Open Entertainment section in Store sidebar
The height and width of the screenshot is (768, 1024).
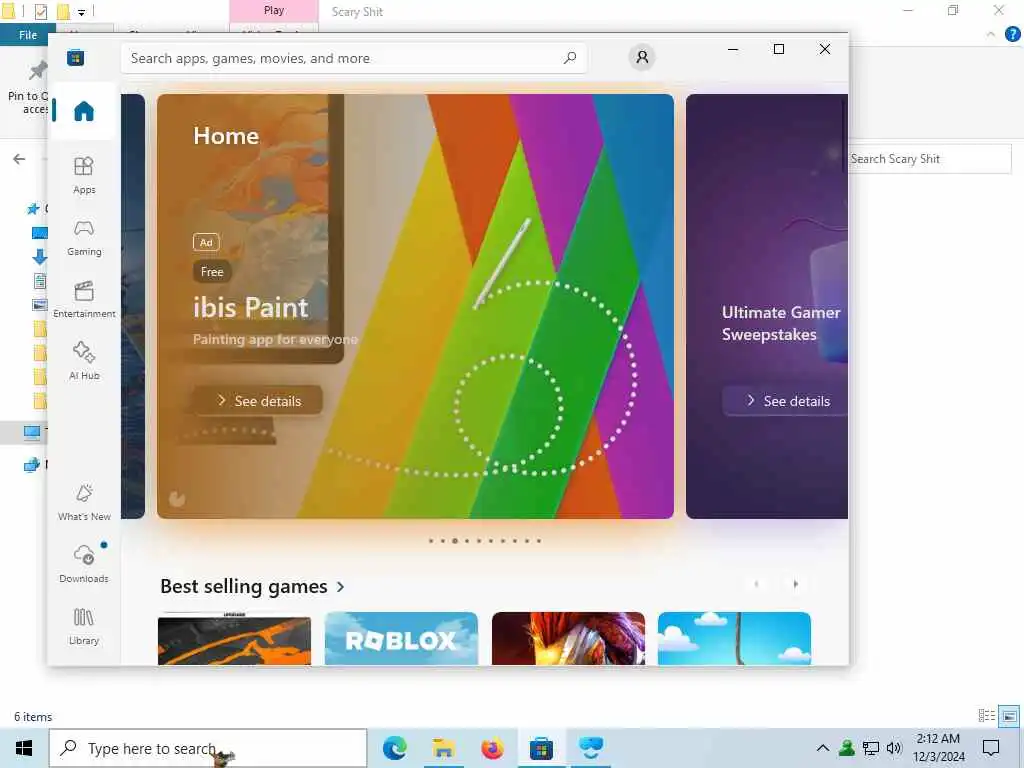click(x=84, y=299)
